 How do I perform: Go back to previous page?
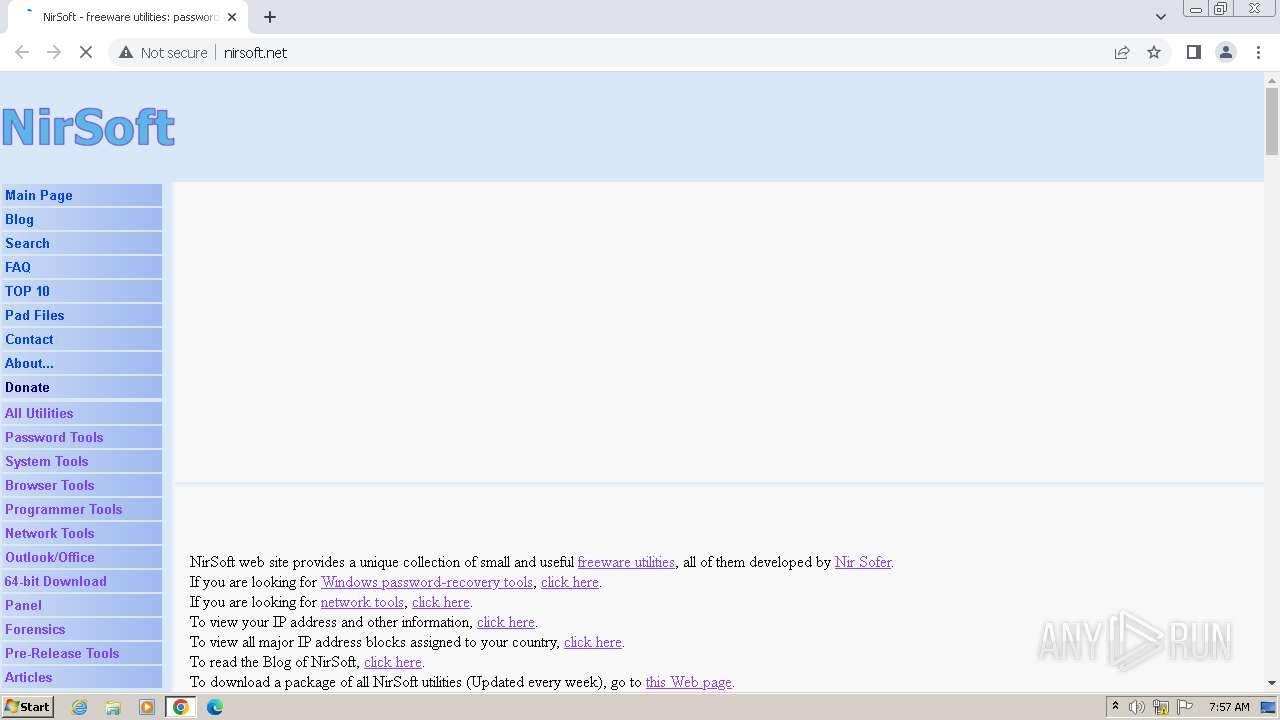point(22,52)
